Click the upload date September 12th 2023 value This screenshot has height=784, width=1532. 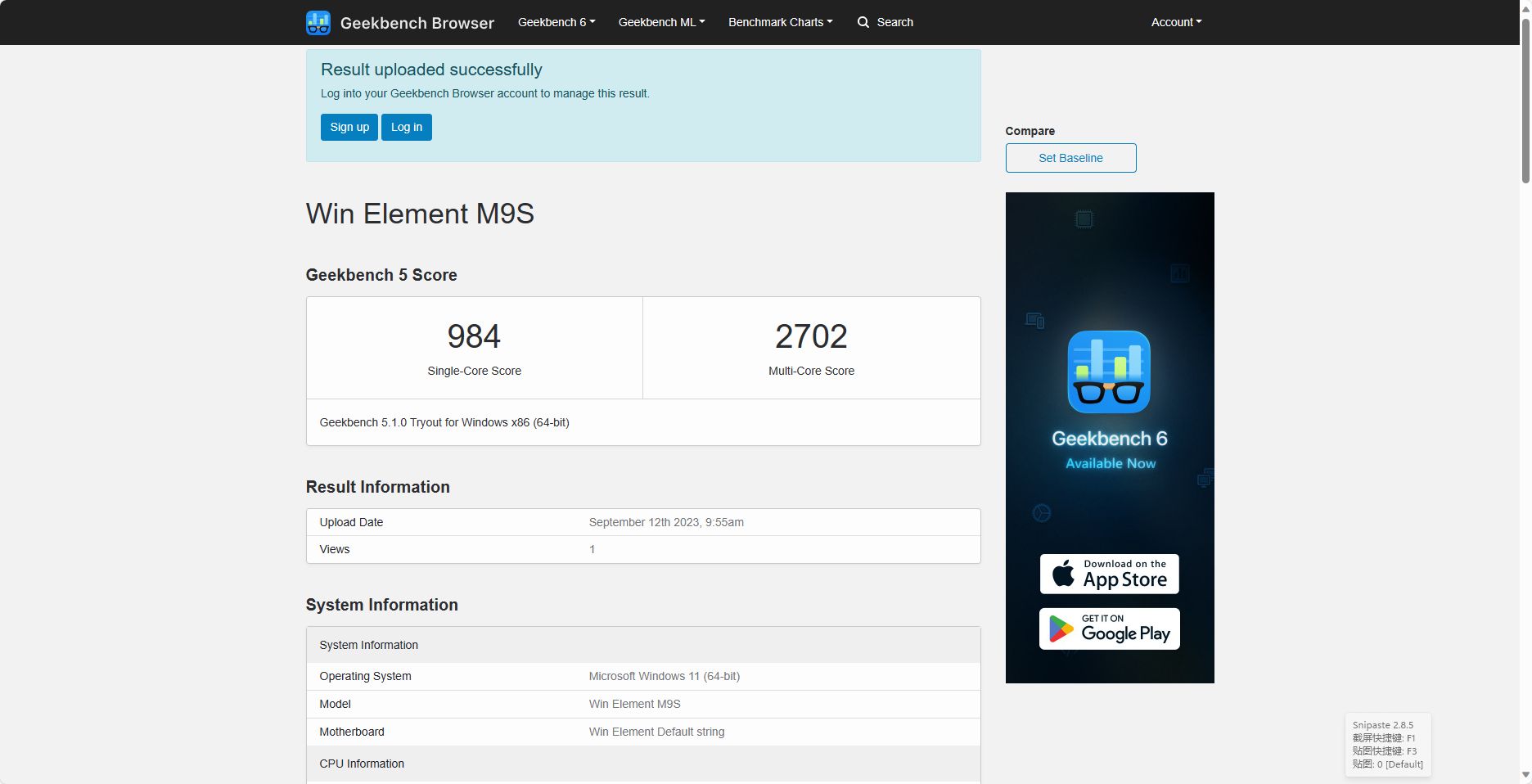[x=666, y=522]
